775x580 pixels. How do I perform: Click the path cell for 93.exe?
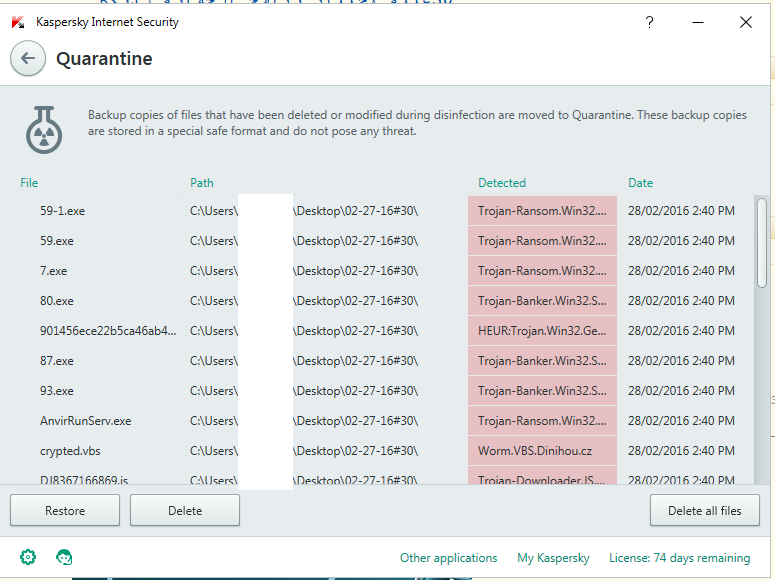pos(304,391)
